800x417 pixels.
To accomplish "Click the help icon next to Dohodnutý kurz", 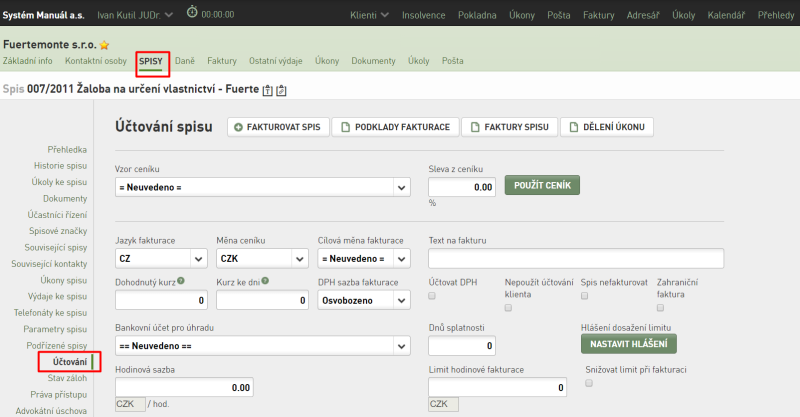I will click(181, 281).
